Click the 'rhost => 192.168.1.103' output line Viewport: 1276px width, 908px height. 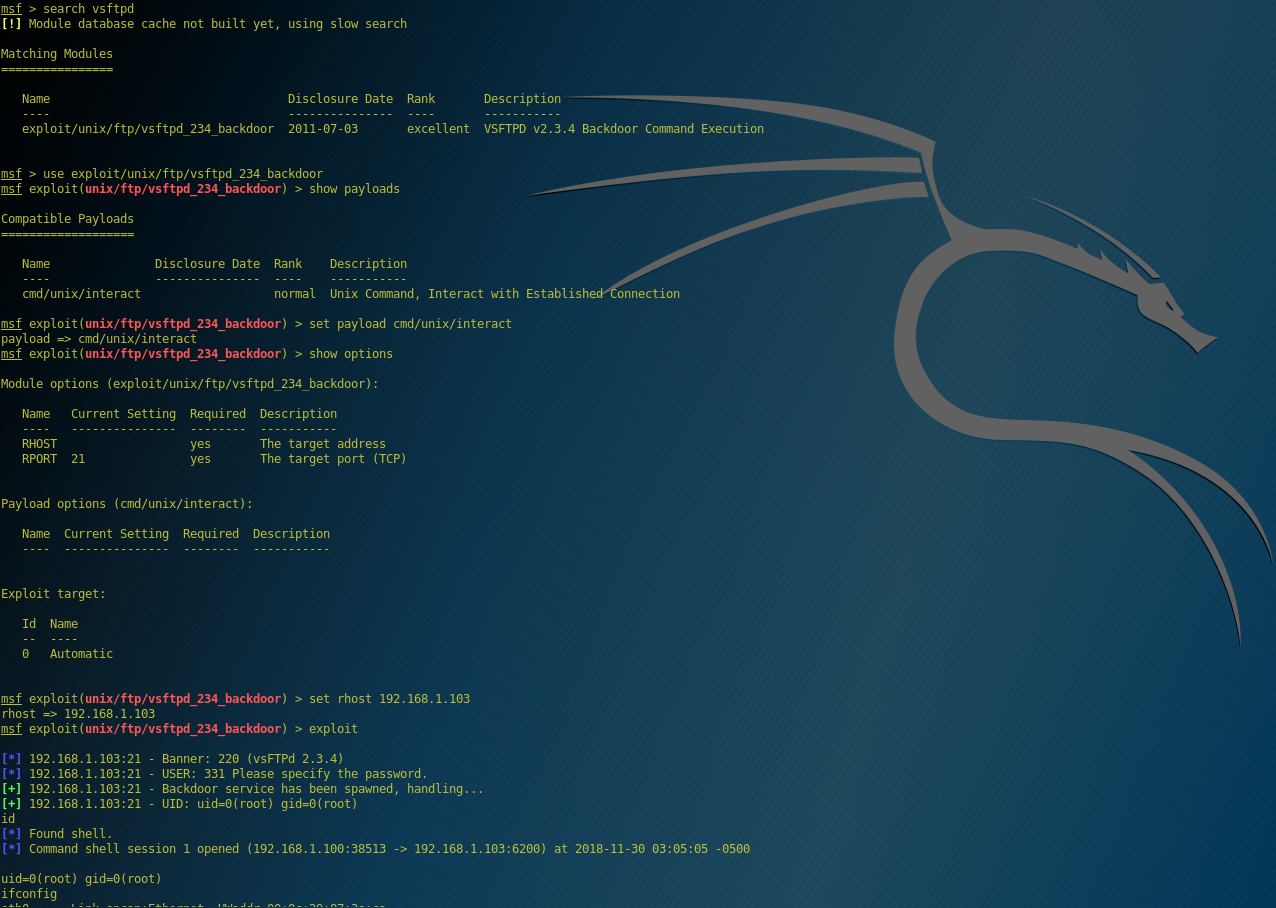point(78,714)
